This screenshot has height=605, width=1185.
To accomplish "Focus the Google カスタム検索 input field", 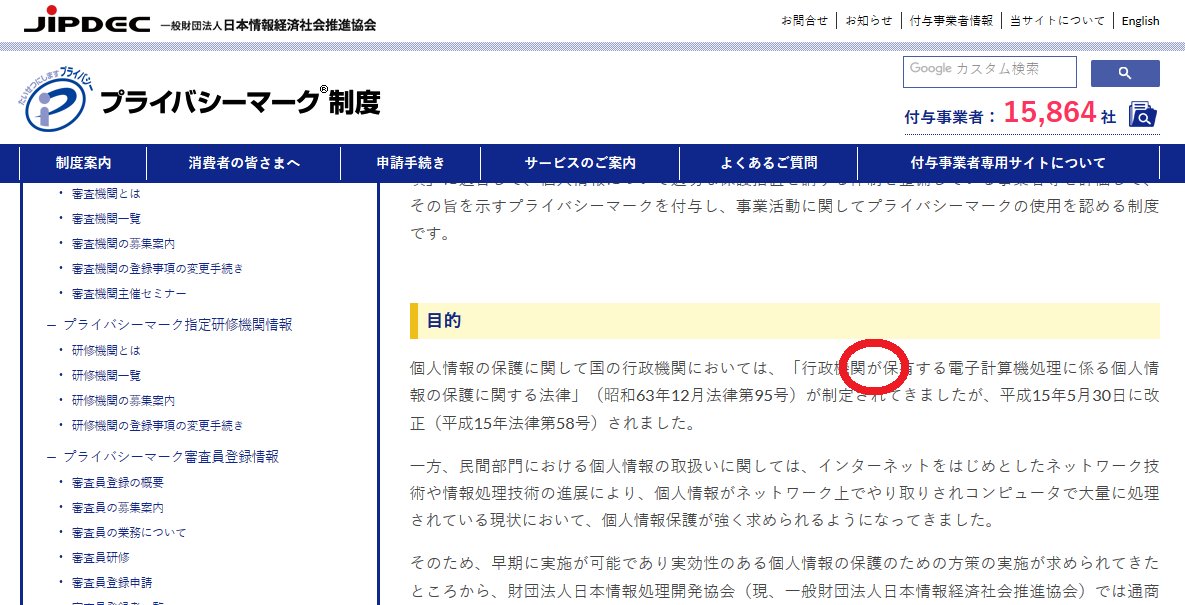I will [989, 72].
